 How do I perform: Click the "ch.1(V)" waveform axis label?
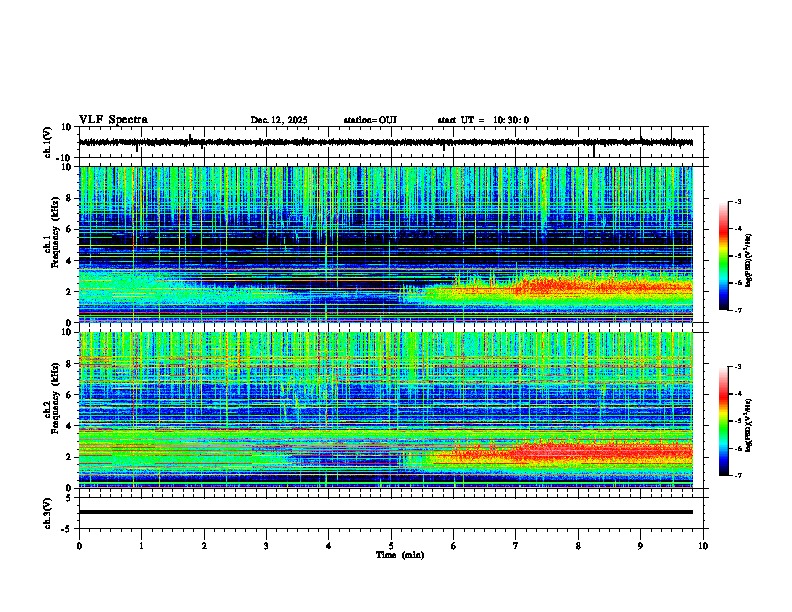point(48,142)
